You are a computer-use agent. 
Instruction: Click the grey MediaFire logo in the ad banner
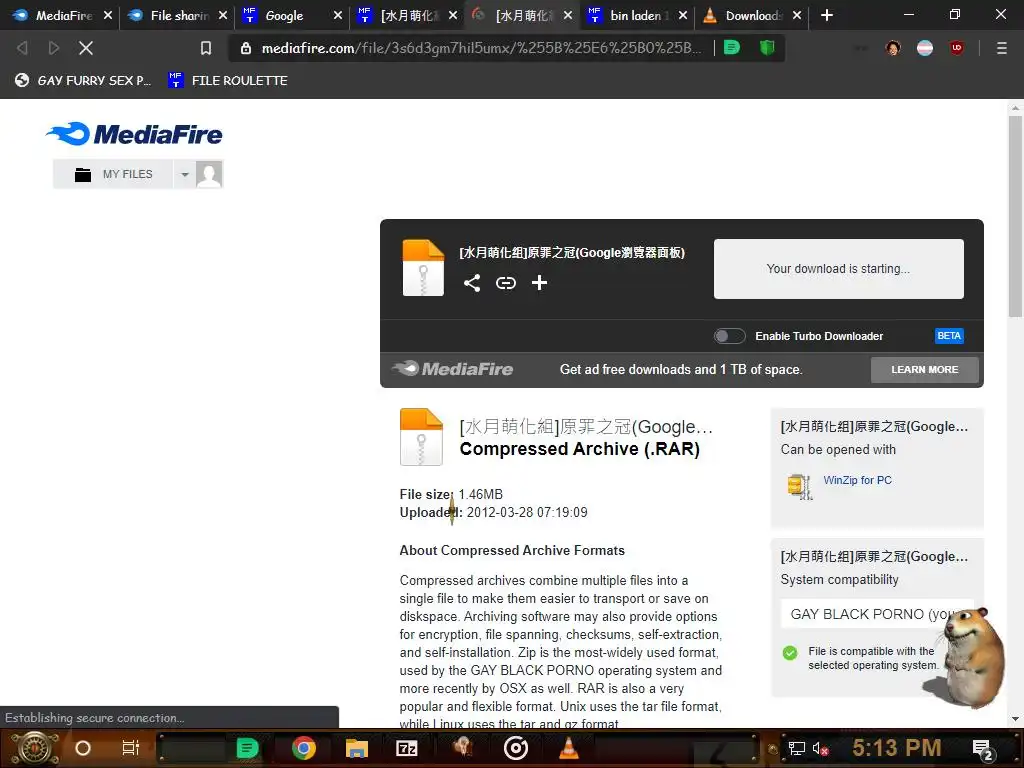pos(452,369)
